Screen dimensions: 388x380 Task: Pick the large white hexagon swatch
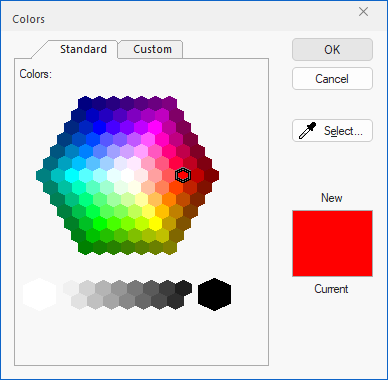(x=40, y=294)
